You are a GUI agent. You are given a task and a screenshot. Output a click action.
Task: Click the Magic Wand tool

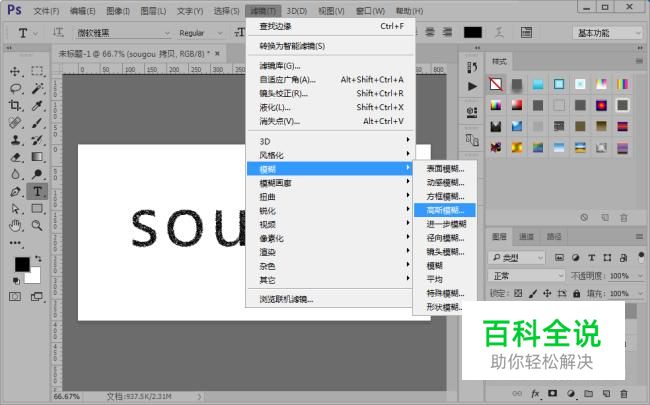(37, 89)
